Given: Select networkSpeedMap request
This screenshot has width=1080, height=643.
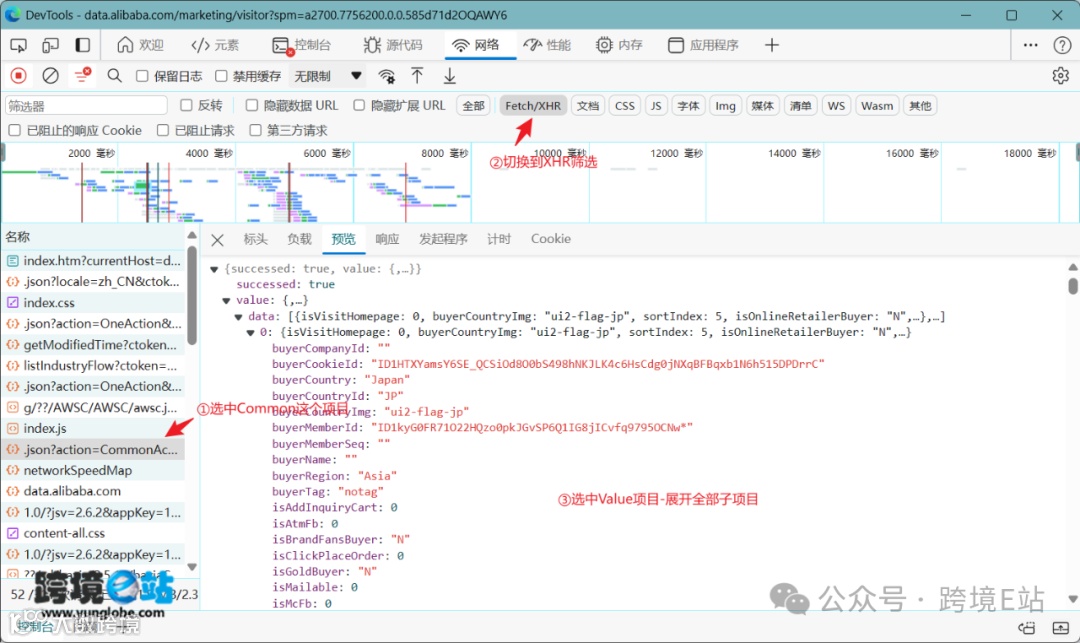Looking at the screenshot, I should click(94, 470).
